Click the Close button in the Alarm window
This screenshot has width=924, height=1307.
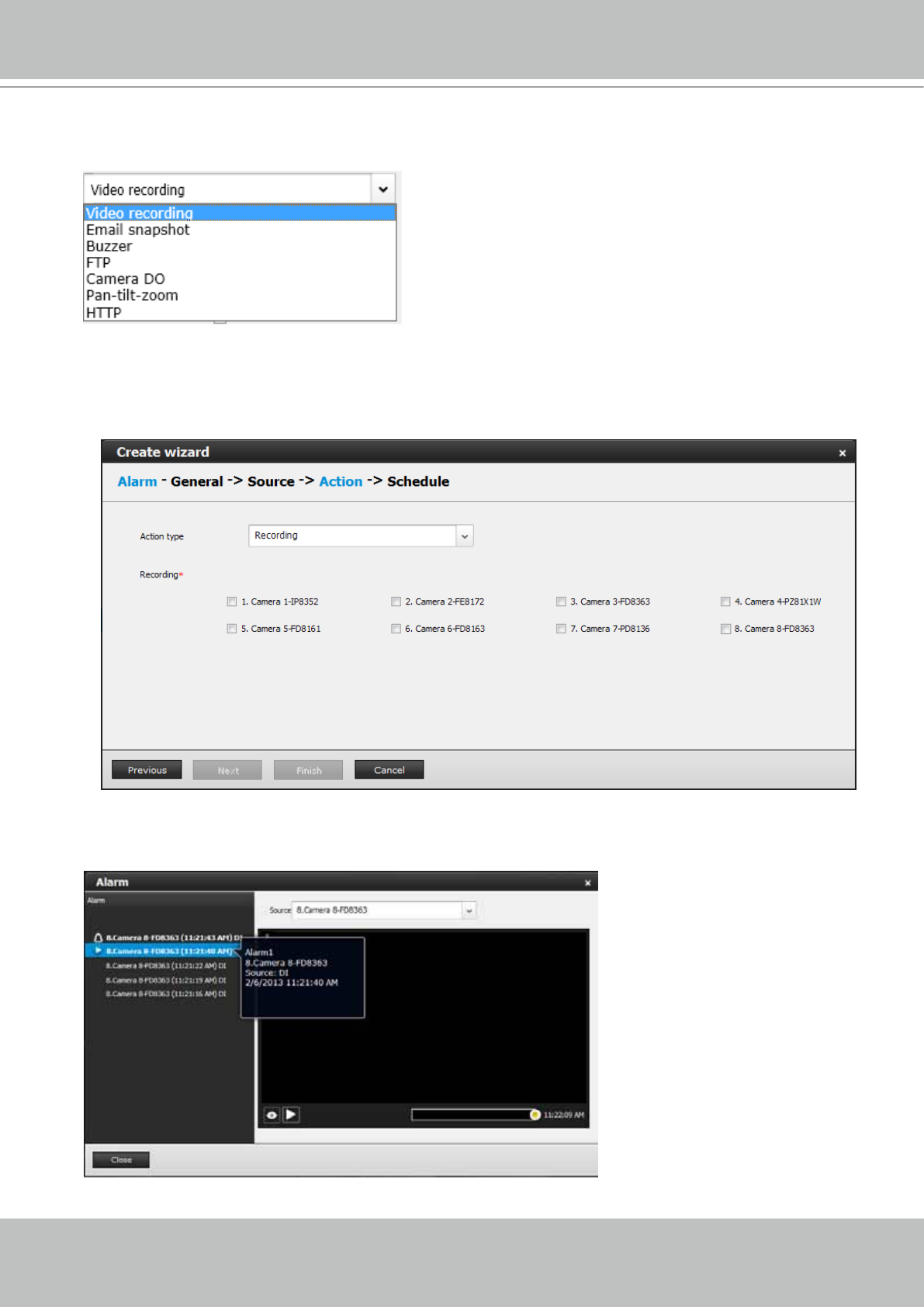(121, 1160)
